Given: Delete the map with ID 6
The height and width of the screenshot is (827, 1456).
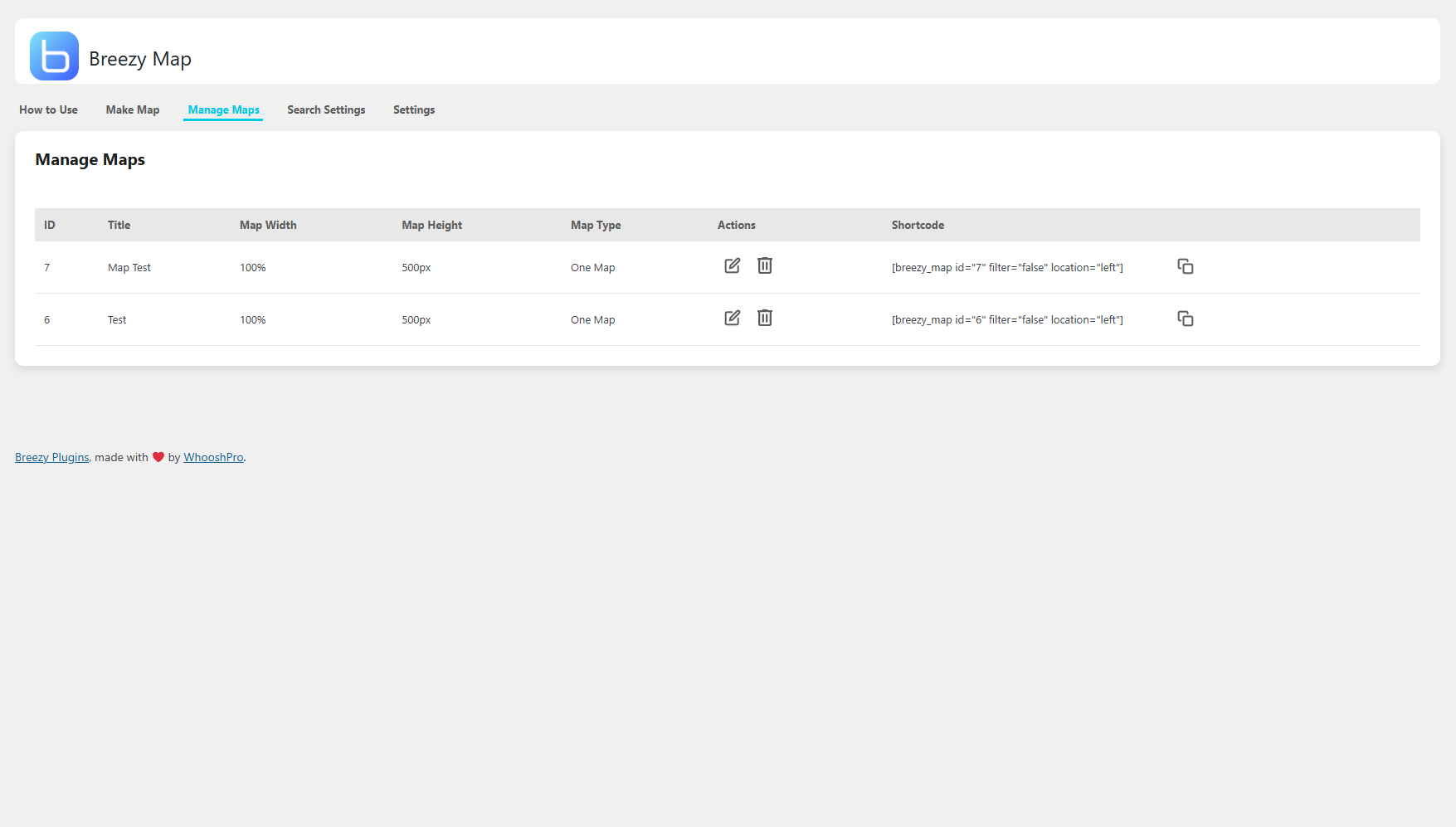Looking at the screenshot, I should point(765,318).
